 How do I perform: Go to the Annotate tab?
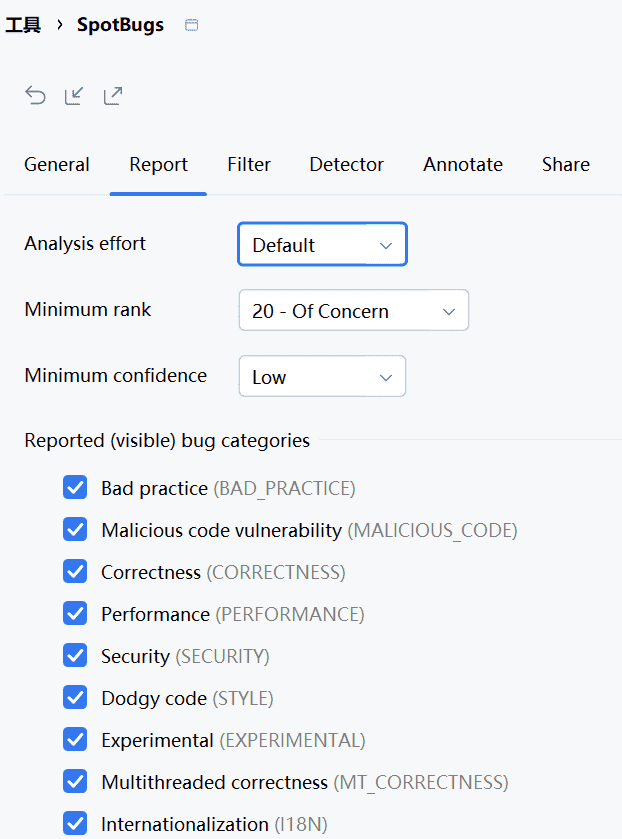point(463,165)
